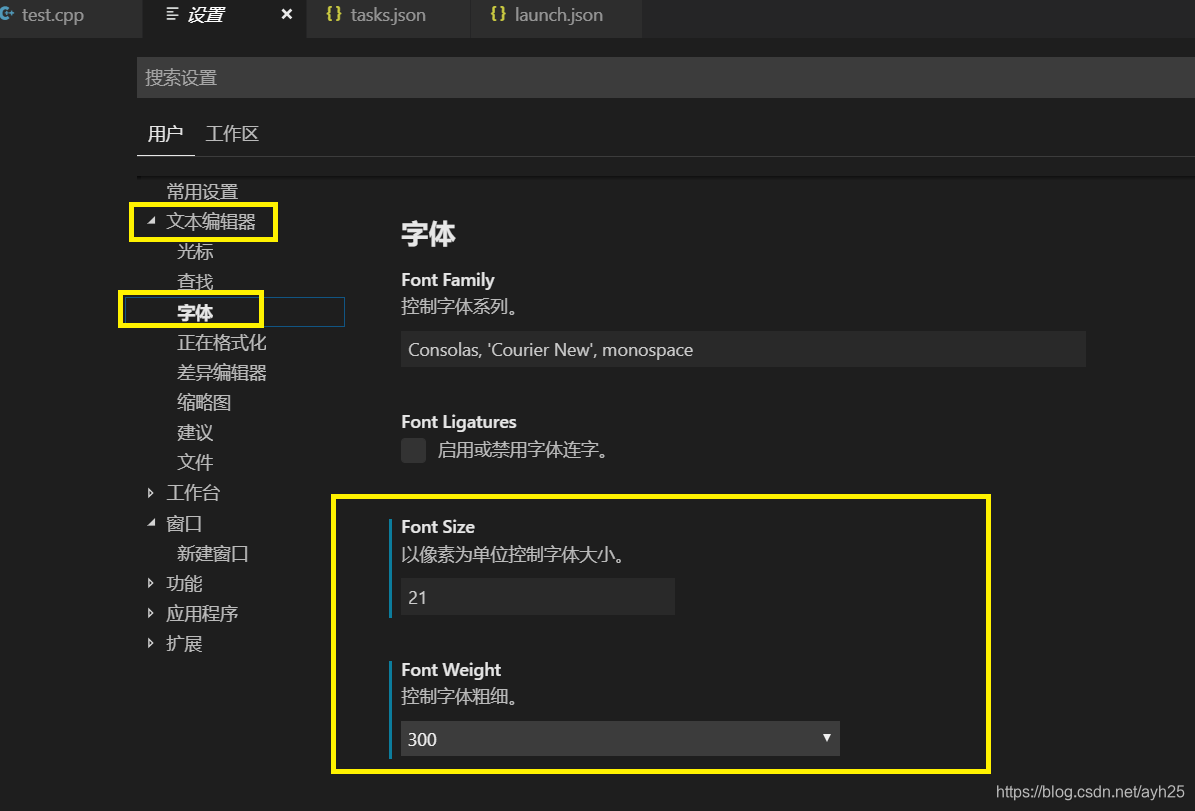The height and width of the screenshot is (811, 1195).
Task: Click the JSON icon on the launch.json tab
Action: pyautogui.click(x=498, y=14)
